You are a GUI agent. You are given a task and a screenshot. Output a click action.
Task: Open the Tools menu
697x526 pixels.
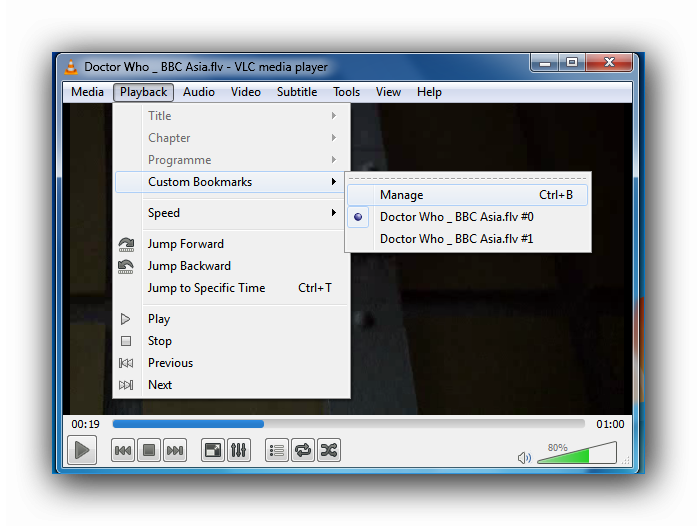click(x=346, y=92)
